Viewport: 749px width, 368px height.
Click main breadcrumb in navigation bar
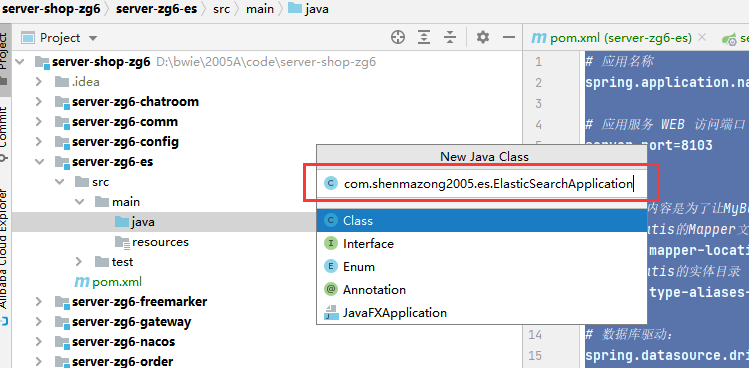[260, 9]
